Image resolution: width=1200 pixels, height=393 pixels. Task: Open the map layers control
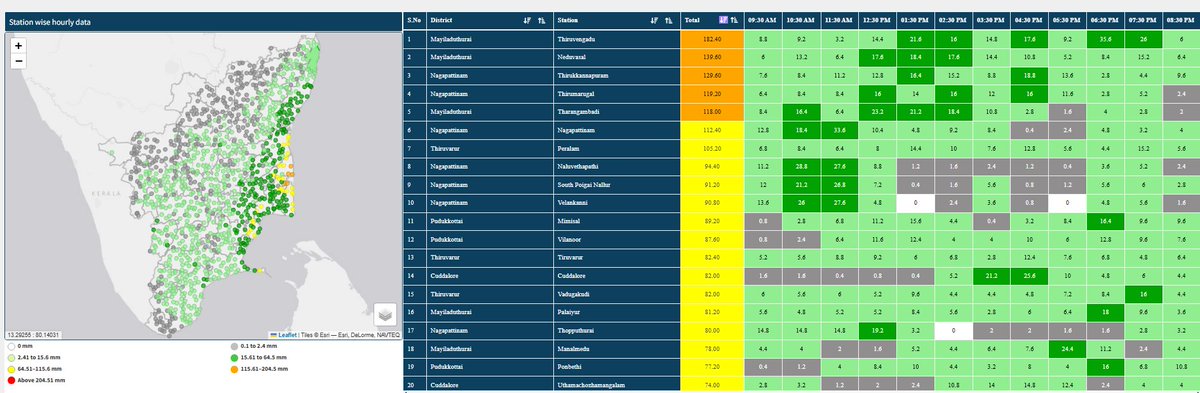pos(386,314)
